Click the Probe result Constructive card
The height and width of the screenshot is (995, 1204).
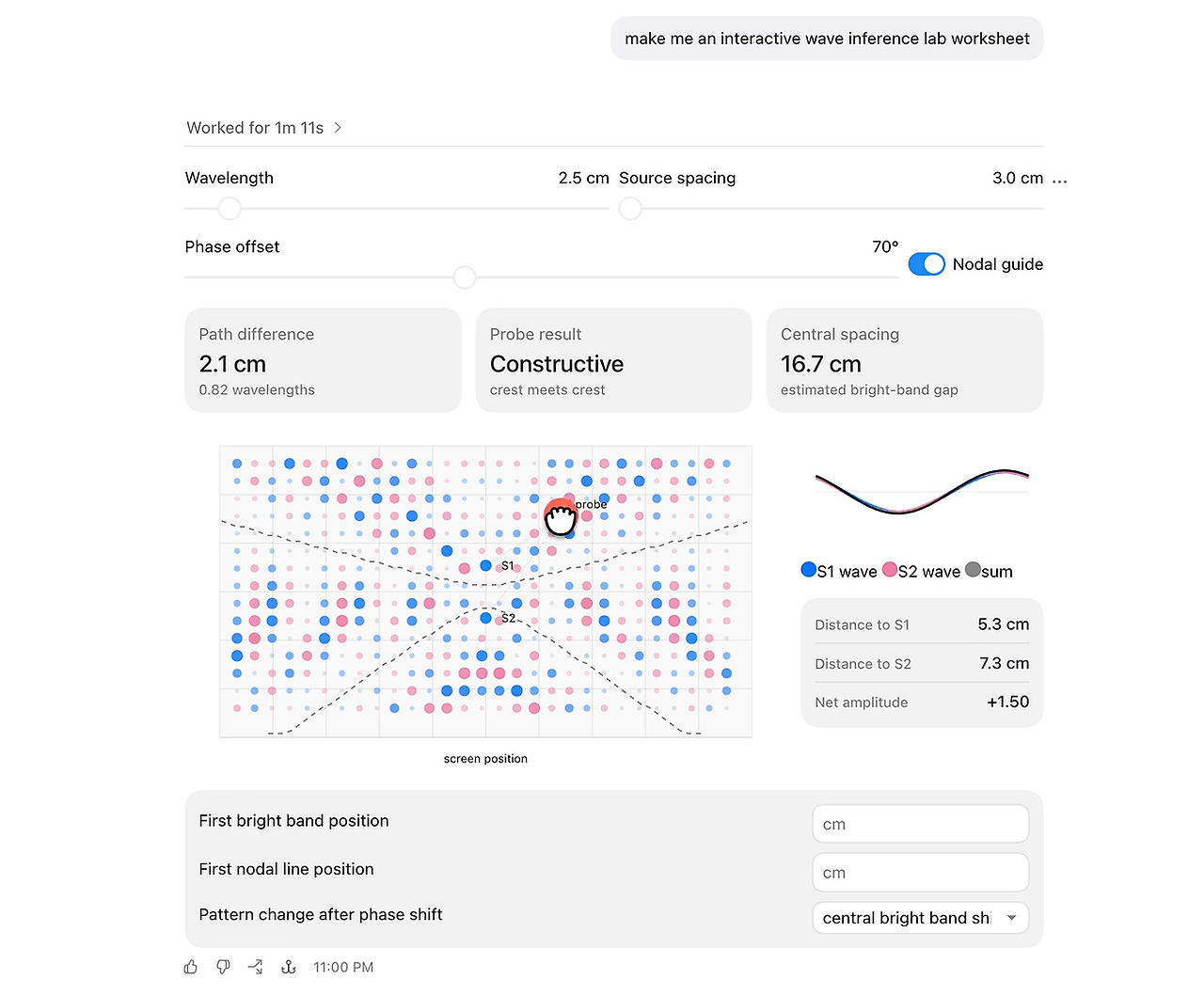point(614,360)
